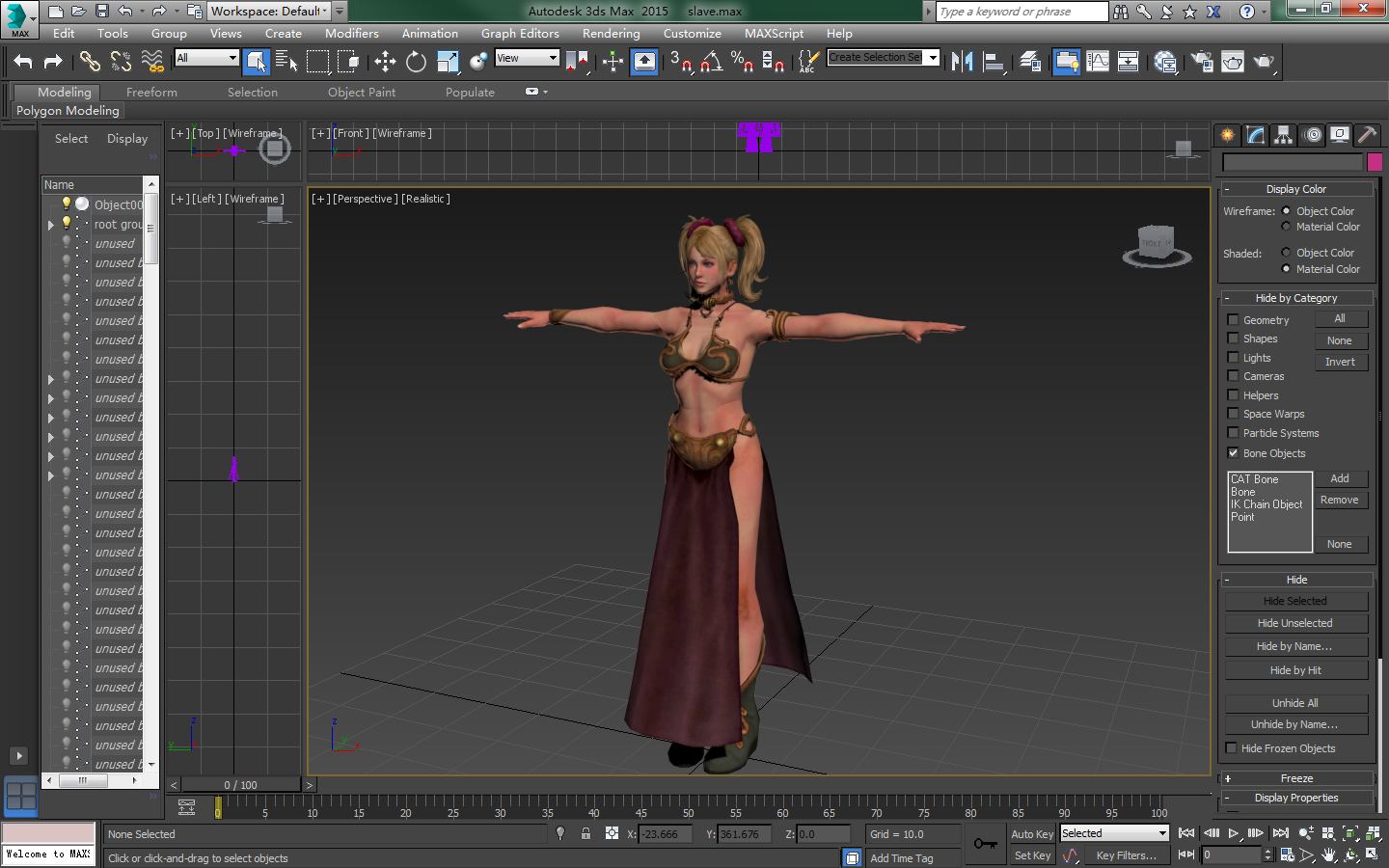This screenshot has height=868, width=1389.
Task: Open the selection filter All dropdown
Action: pyautogui.click(x=206, y=58)
